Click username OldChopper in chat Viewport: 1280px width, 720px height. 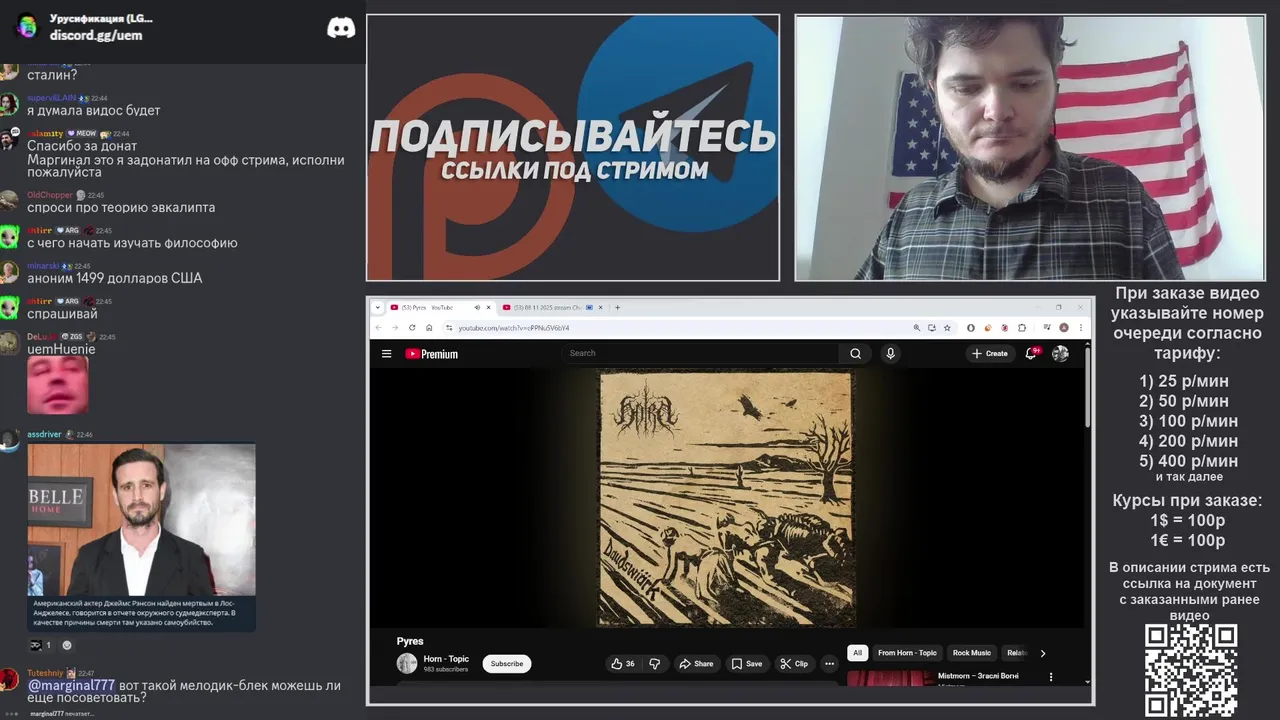(50, 195)
